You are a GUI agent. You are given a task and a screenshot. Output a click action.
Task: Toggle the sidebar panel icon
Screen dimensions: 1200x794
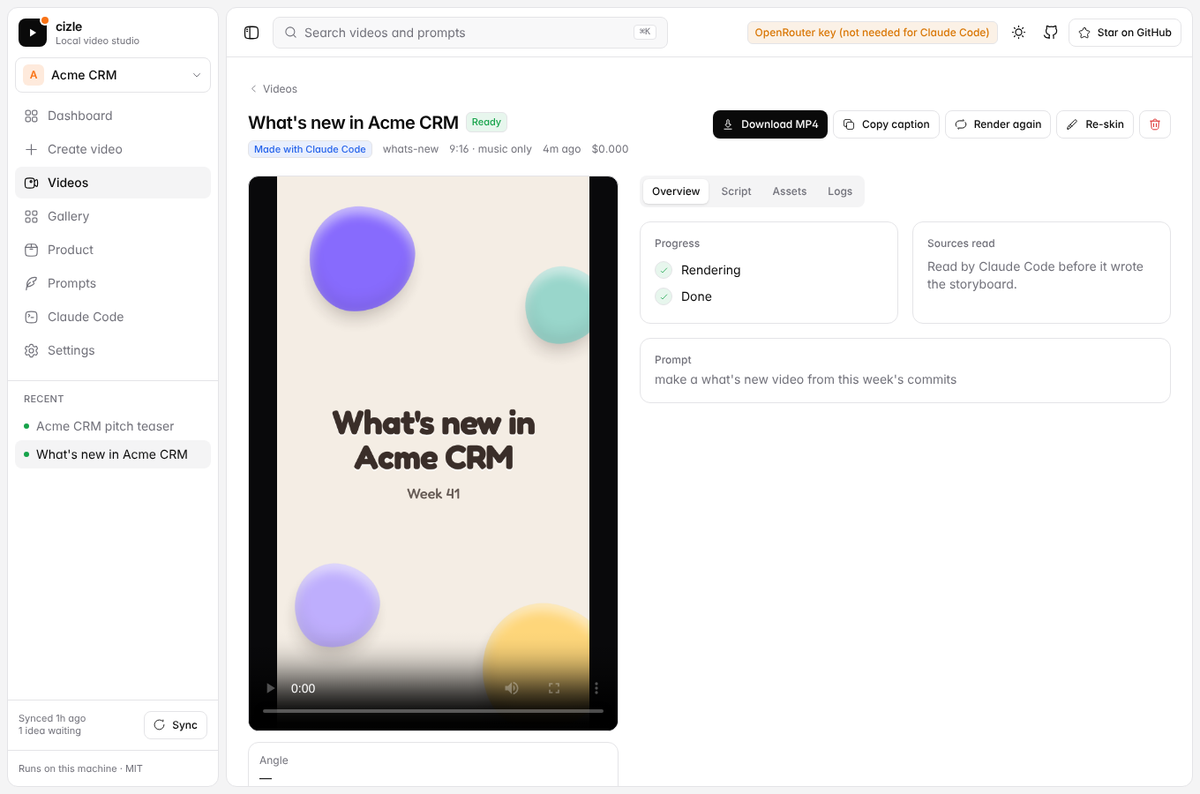point(251,33)
